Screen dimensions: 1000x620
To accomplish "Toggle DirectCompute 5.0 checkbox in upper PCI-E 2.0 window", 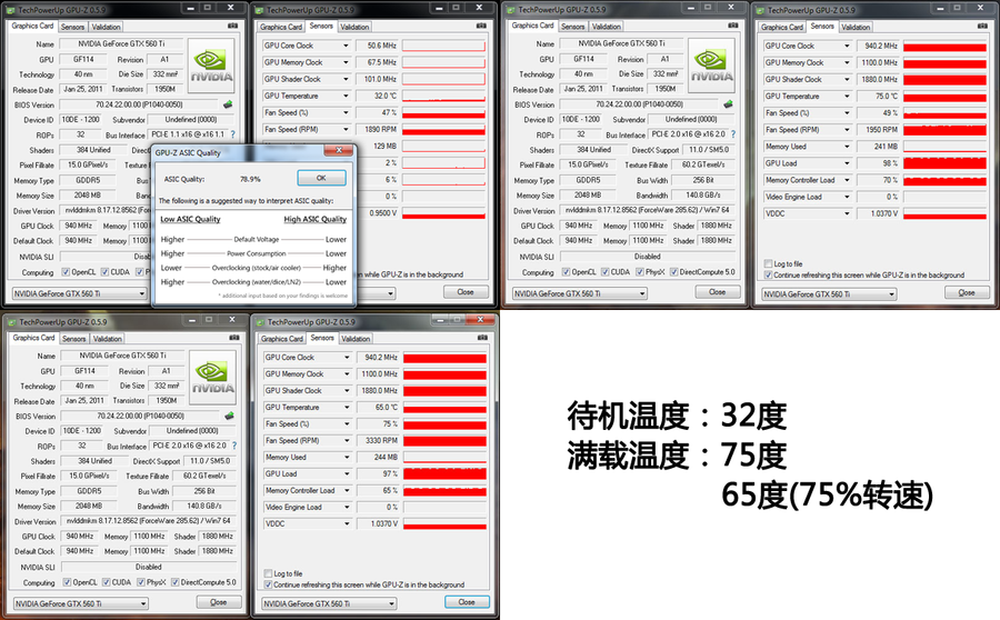I will coord(673,272).
